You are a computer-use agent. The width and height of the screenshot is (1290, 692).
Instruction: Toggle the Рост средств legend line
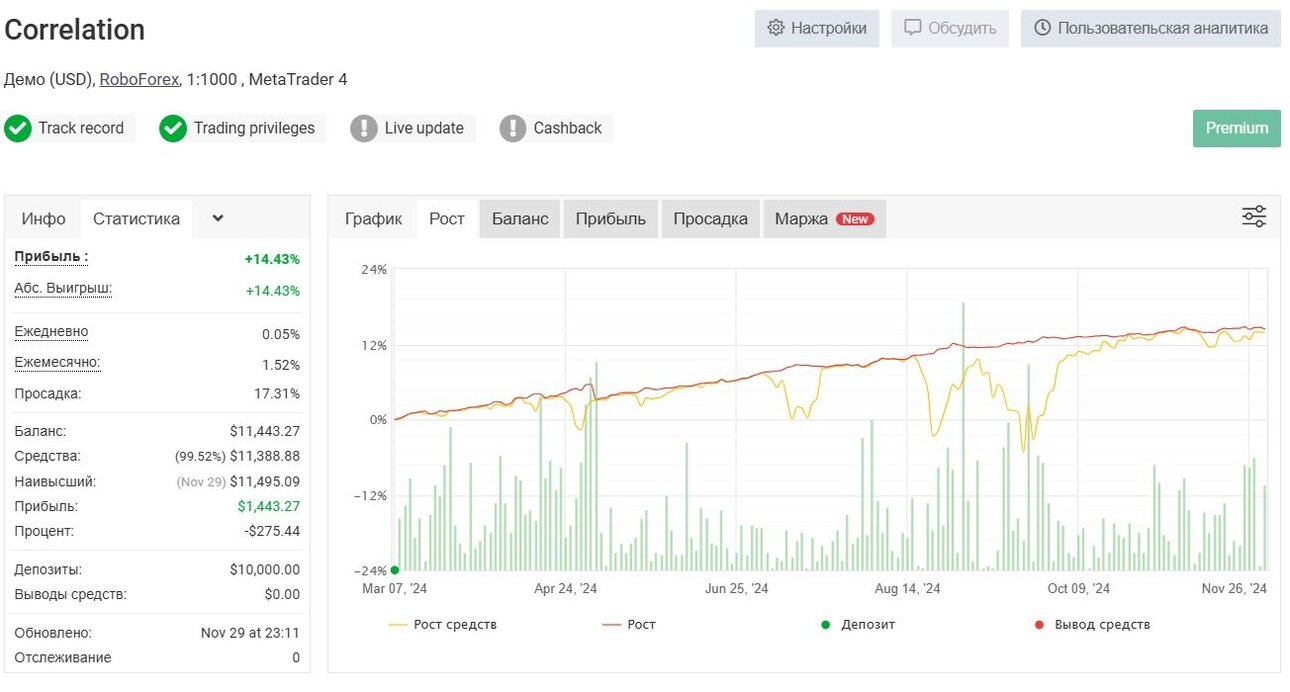pos(443,624)
